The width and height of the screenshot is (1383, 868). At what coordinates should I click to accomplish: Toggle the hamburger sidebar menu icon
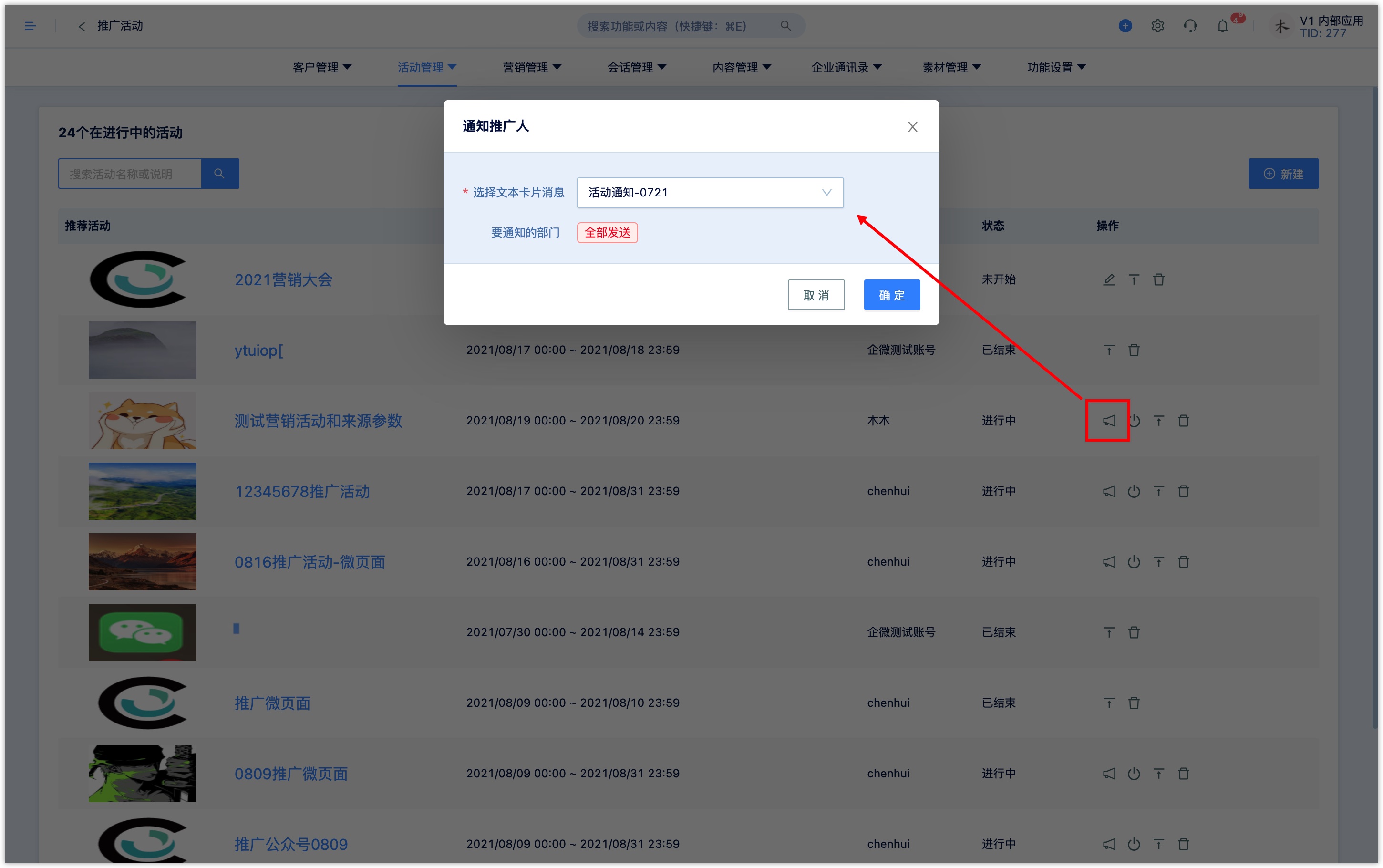[31, 26]
